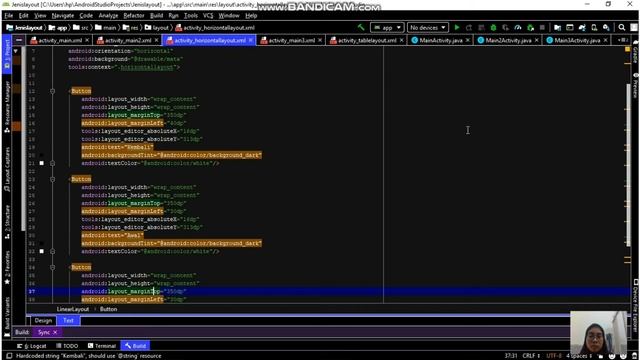Click LinearLayout in the editor breadcrumb
This screenshot has width=640, height=360.
[x=73, y=309]
